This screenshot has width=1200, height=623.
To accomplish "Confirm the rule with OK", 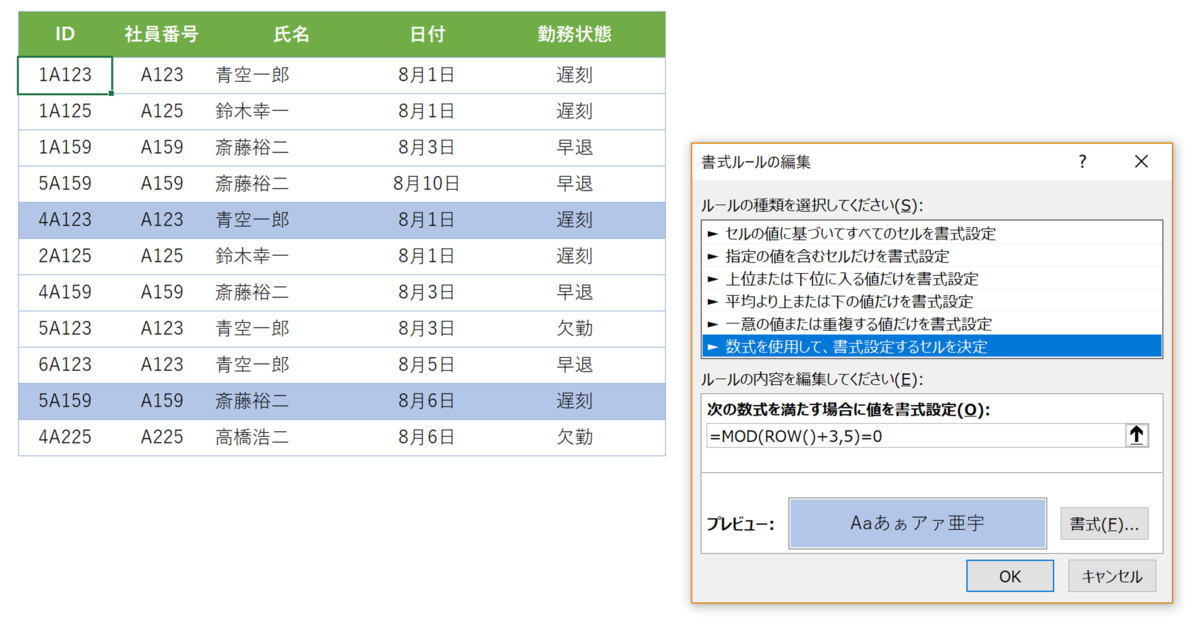I will 1009,575.
